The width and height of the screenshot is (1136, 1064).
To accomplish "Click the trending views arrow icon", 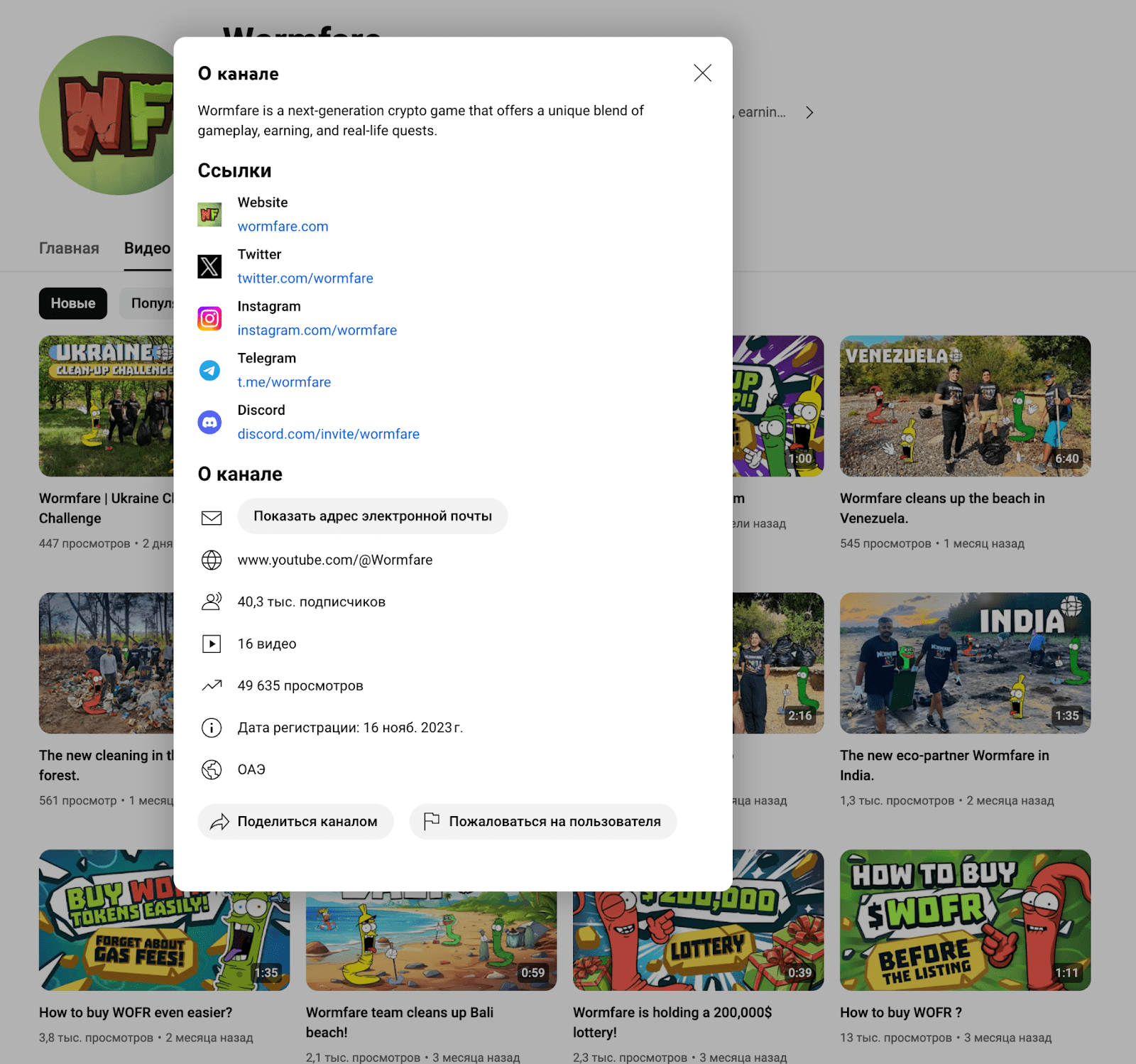I will [x=212, y=685].
